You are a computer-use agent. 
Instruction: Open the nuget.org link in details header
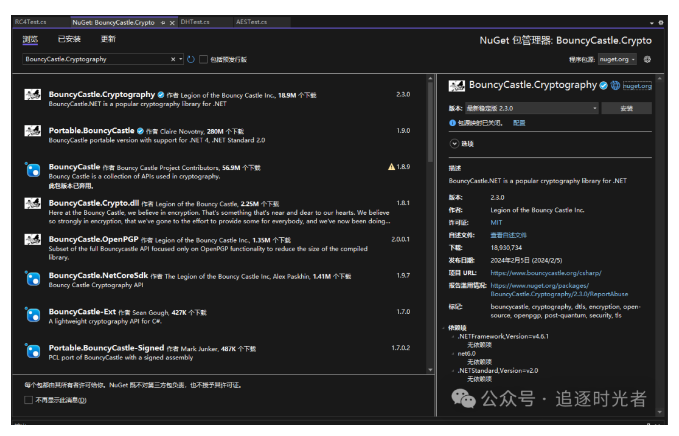637,86
